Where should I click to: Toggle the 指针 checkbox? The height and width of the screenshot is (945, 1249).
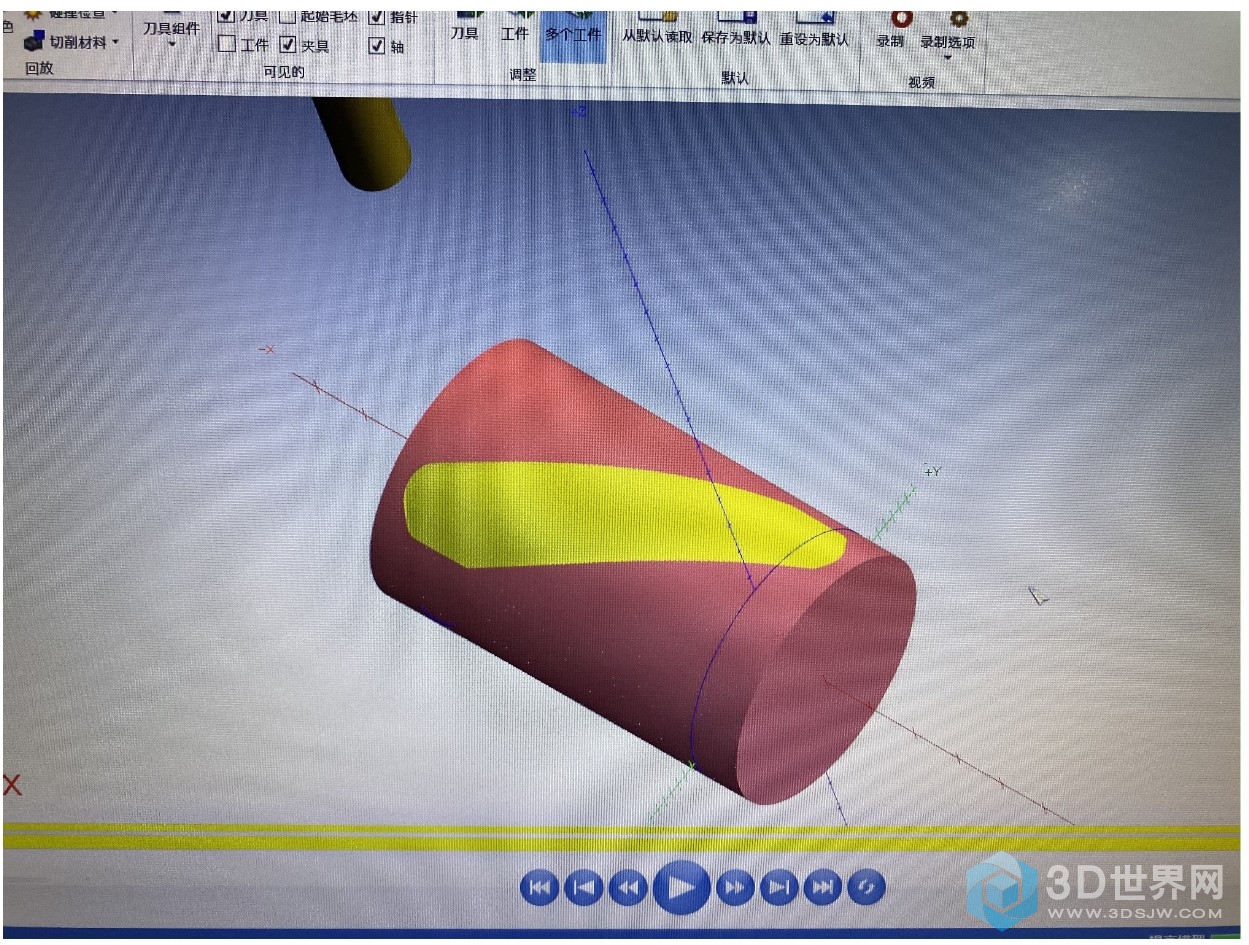tap(377, 16)
